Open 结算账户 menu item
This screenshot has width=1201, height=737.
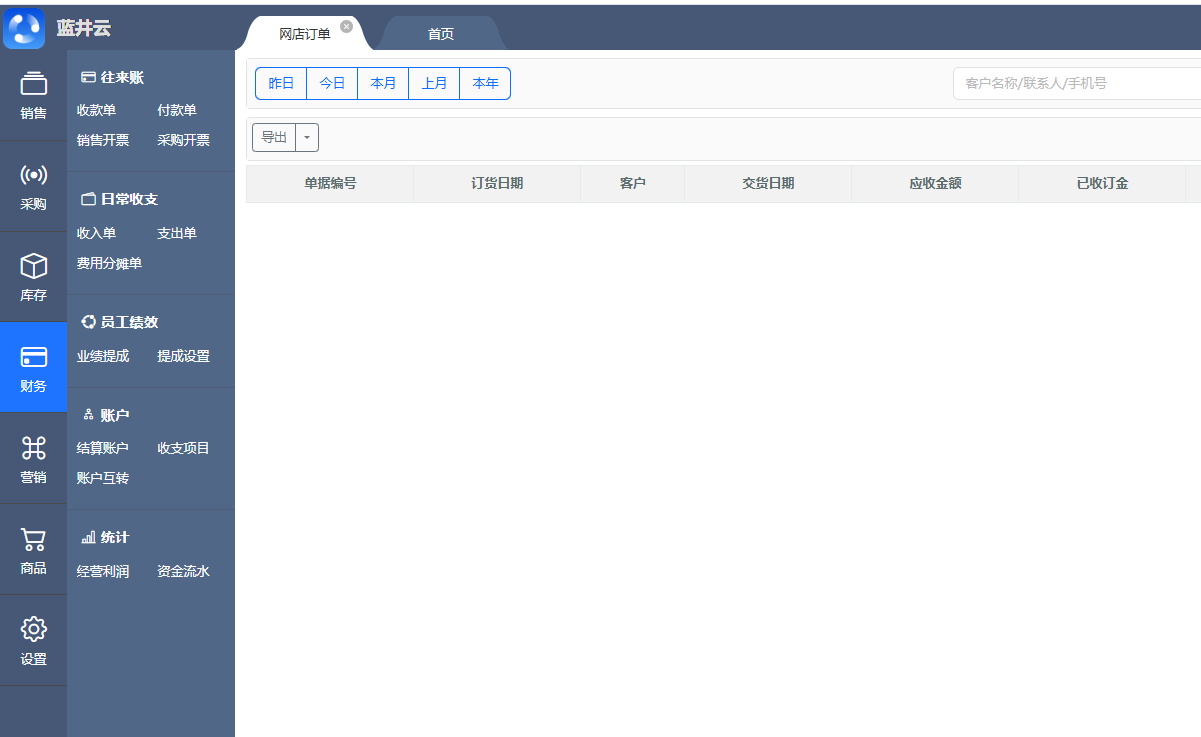click(x=103, y=448)
